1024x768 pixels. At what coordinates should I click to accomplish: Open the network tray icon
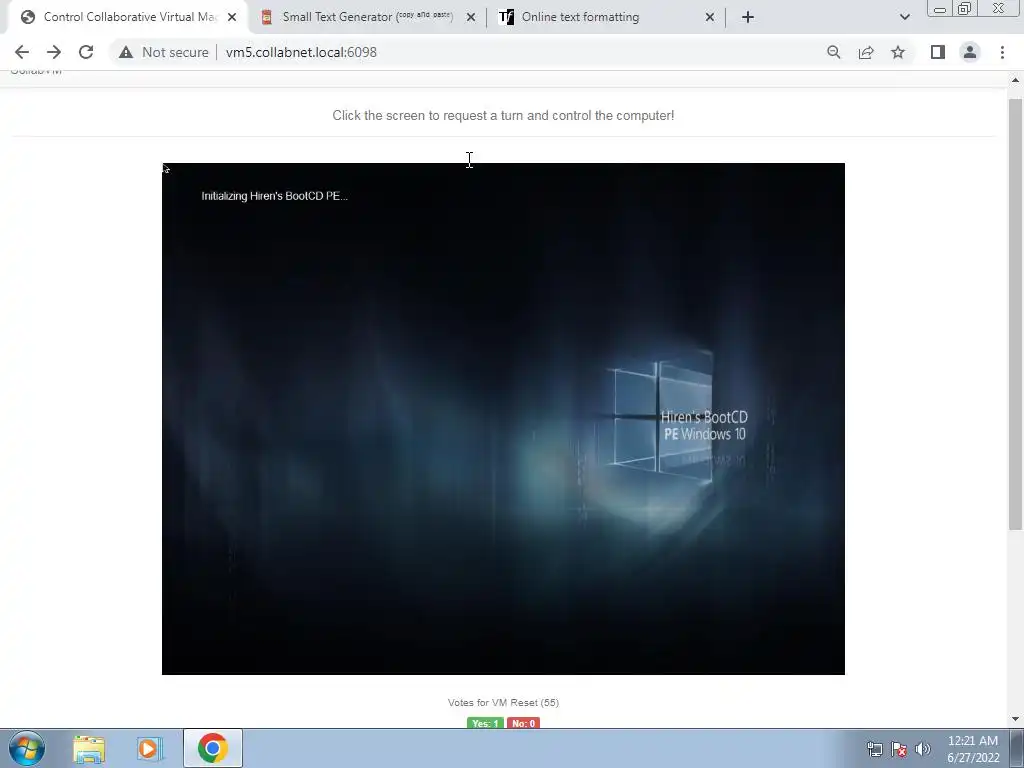coord(874,749)
